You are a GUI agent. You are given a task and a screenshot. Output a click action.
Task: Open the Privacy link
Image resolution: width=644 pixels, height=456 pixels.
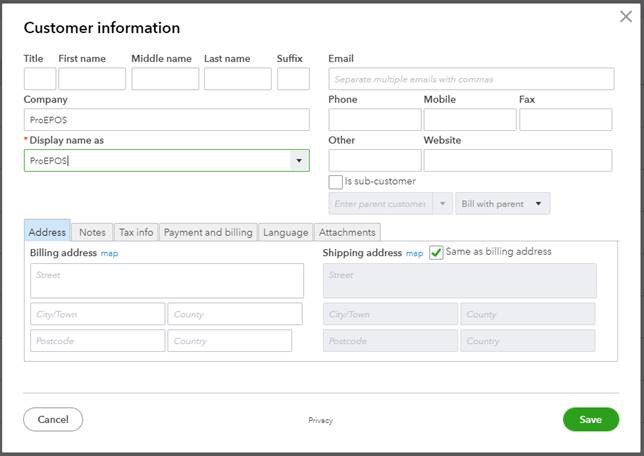(x=320, y=420)
